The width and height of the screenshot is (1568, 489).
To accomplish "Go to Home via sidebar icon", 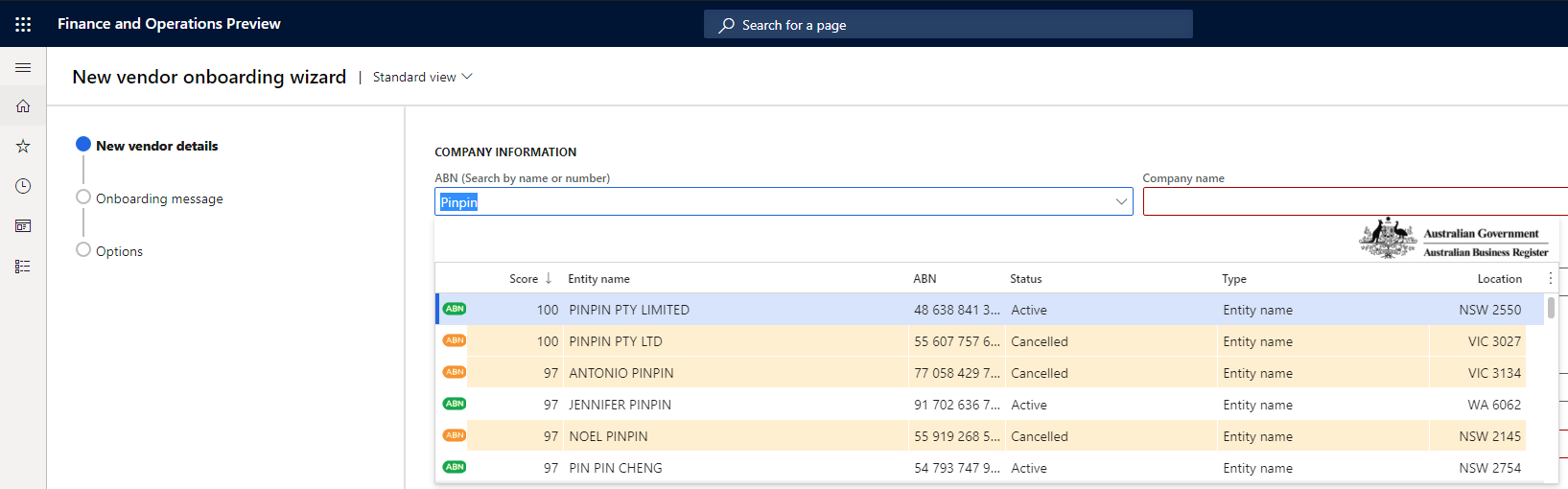I will (23, 106).
